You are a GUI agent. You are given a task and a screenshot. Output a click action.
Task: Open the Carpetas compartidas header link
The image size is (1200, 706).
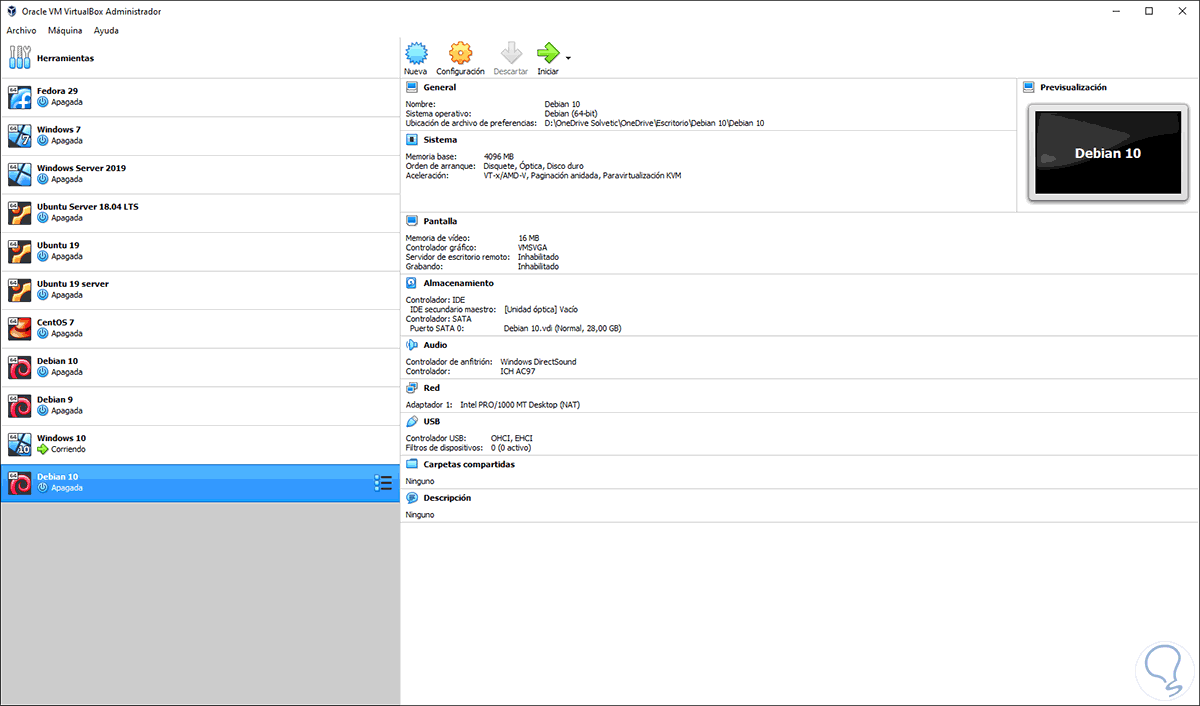click(469, 464)
